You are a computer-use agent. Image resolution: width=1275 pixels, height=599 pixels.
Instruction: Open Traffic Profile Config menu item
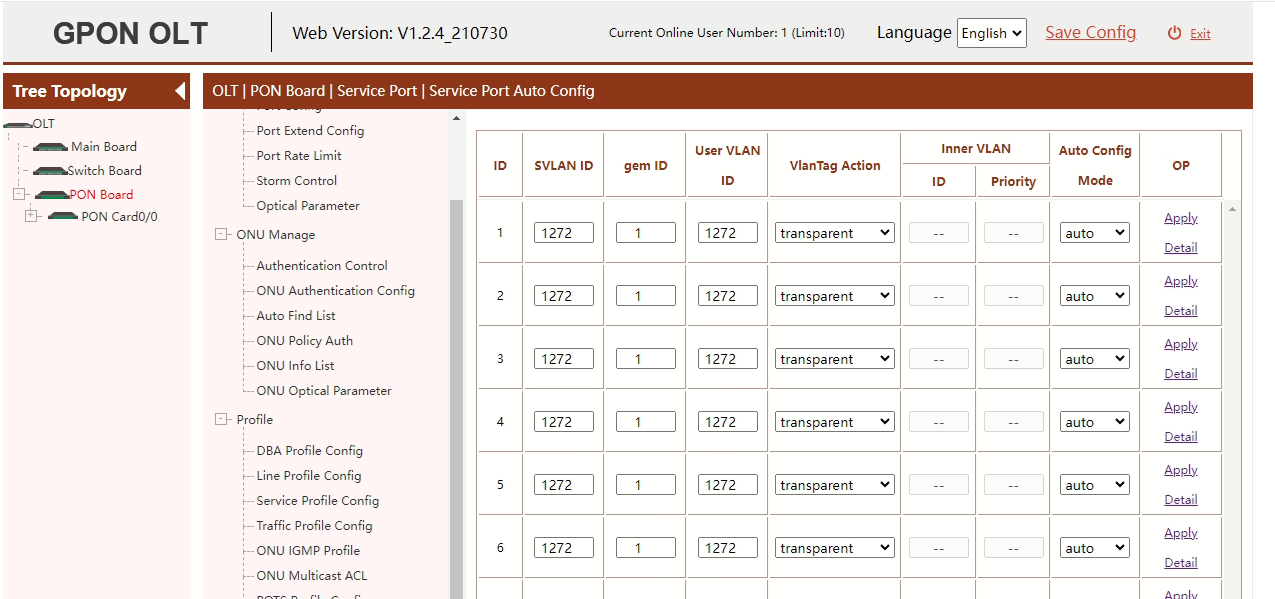point(315,526)
